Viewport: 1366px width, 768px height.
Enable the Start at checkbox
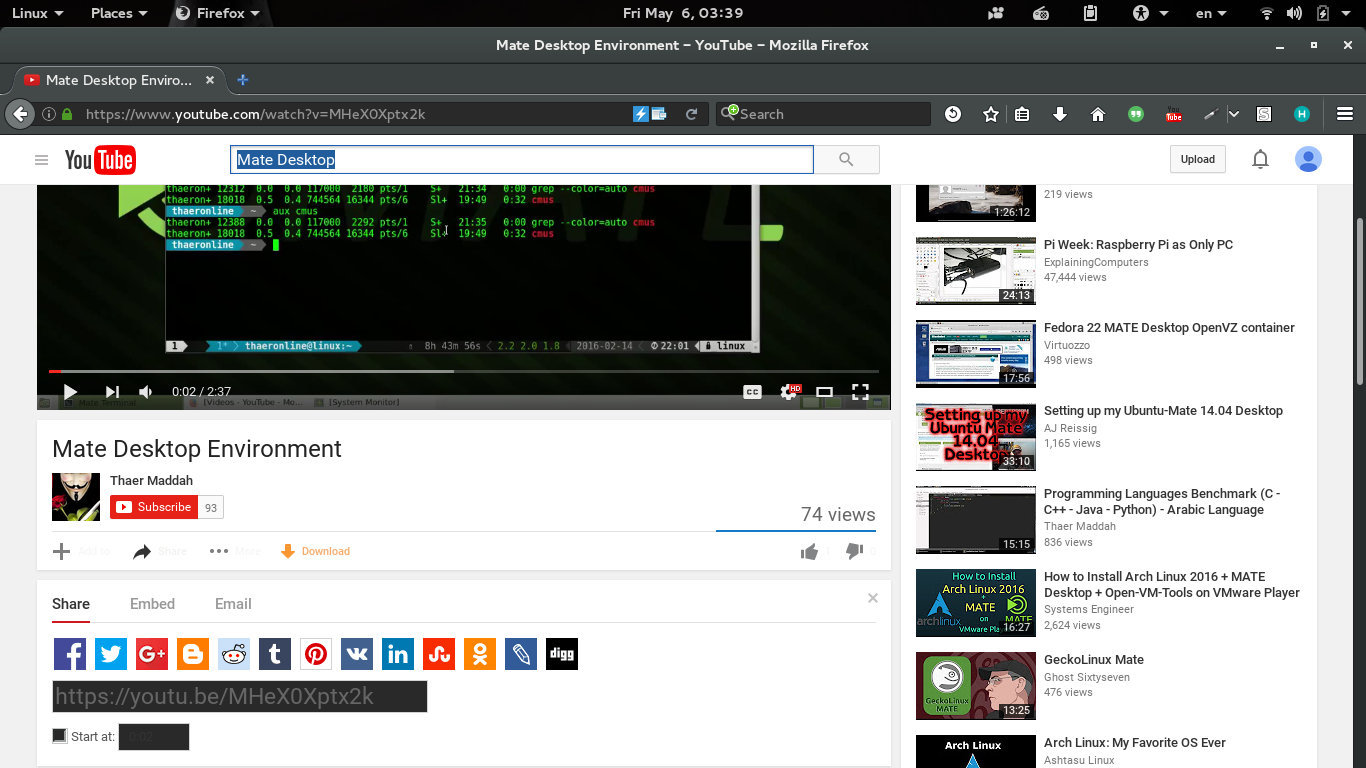(60, 736)
